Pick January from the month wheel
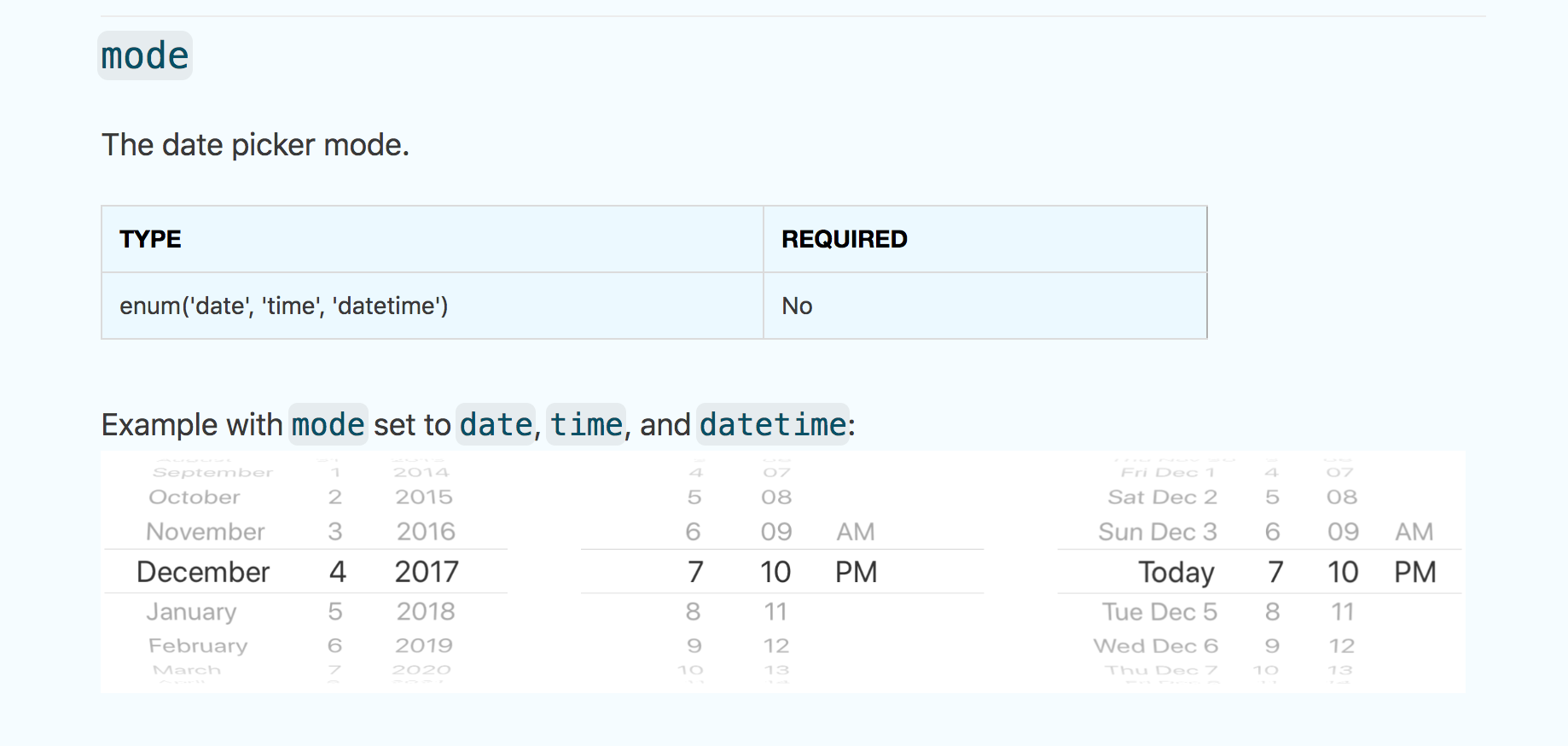 (x=193, y=611)
